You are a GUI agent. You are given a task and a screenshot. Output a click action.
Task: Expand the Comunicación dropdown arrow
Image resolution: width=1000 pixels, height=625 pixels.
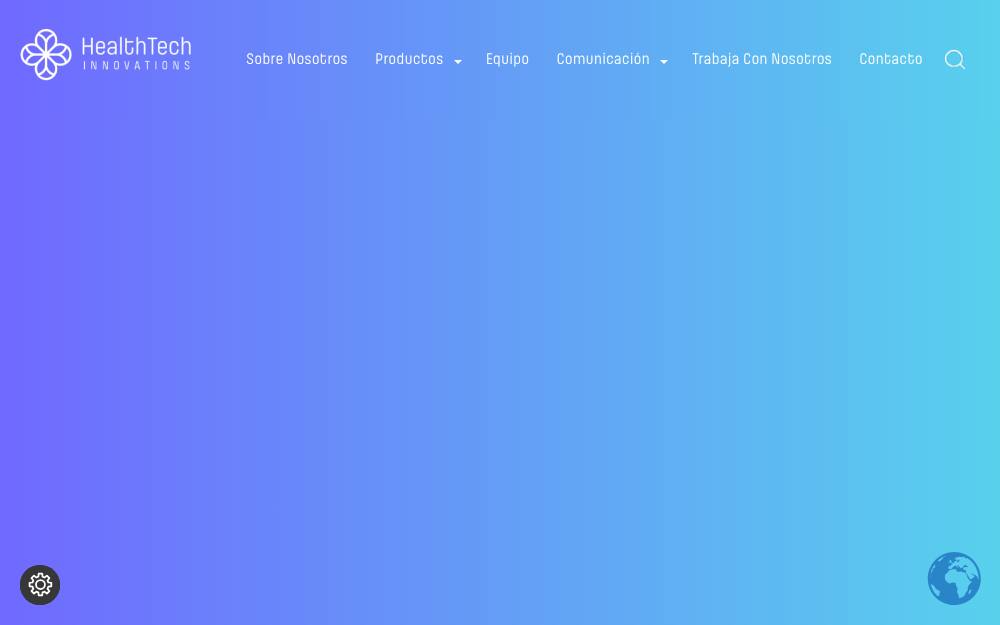point(664,62)
